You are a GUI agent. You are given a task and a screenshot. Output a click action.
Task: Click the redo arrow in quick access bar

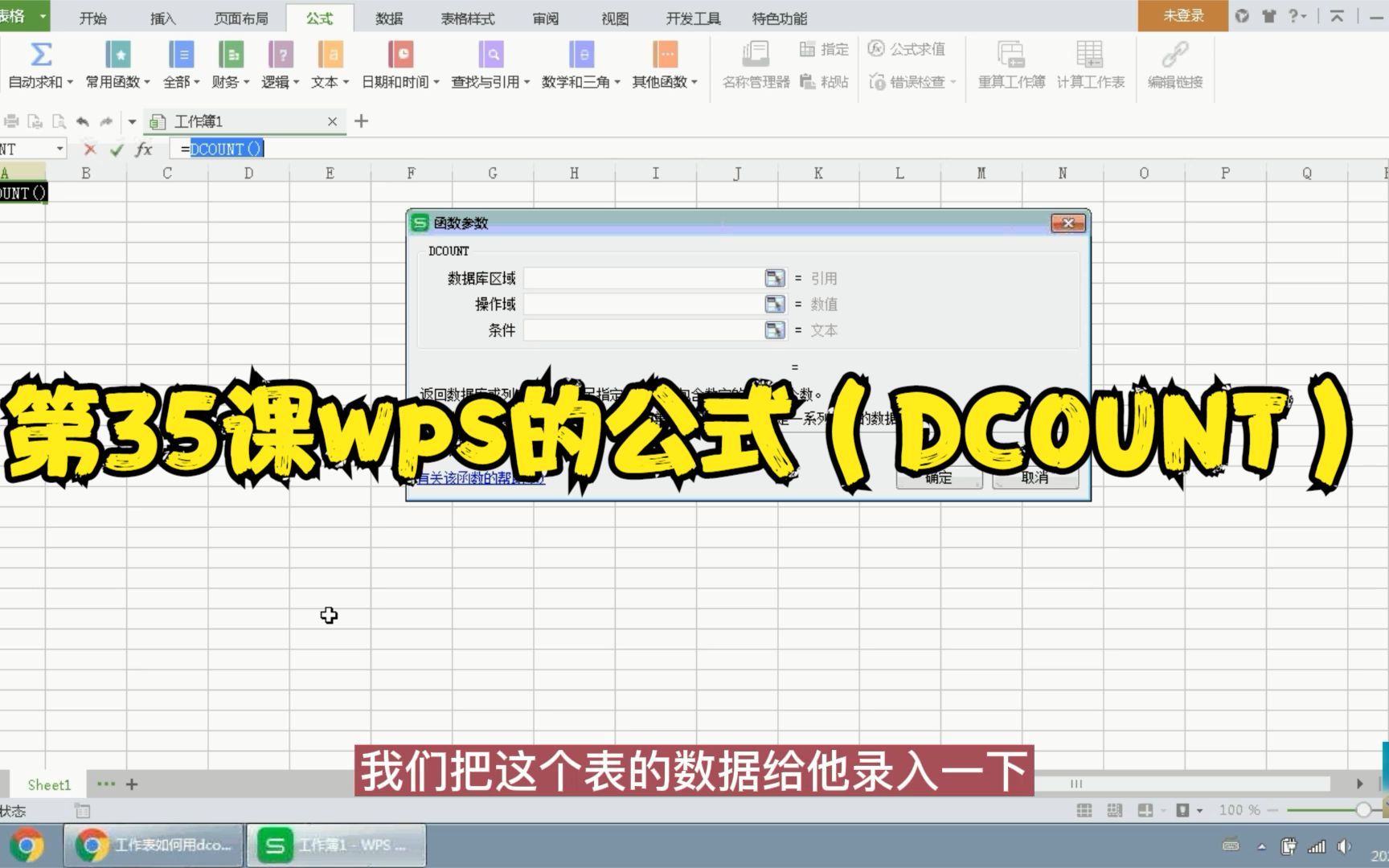point(106,121)
